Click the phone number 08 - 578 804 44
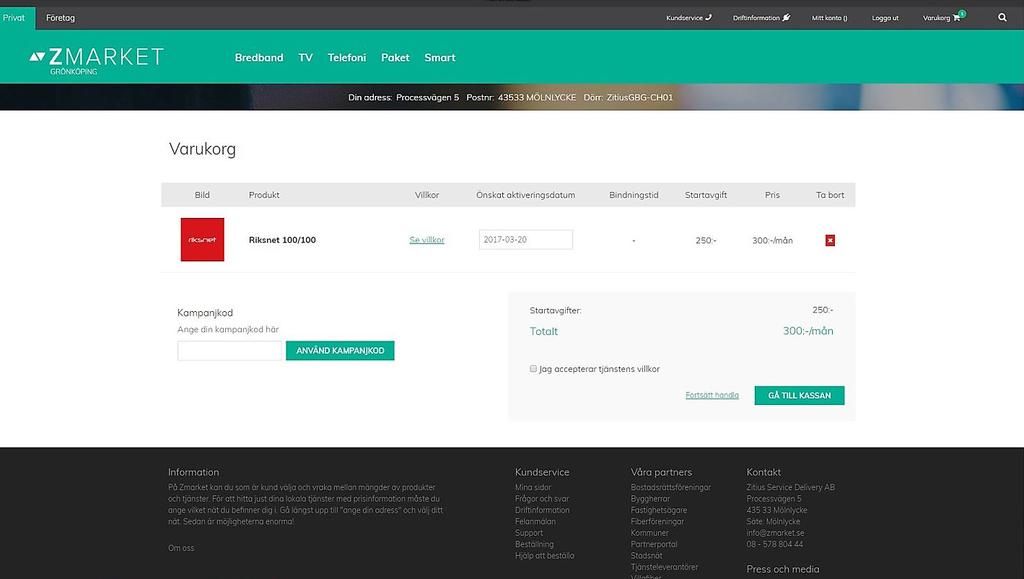1024x579 pixels. pos(775,544)
